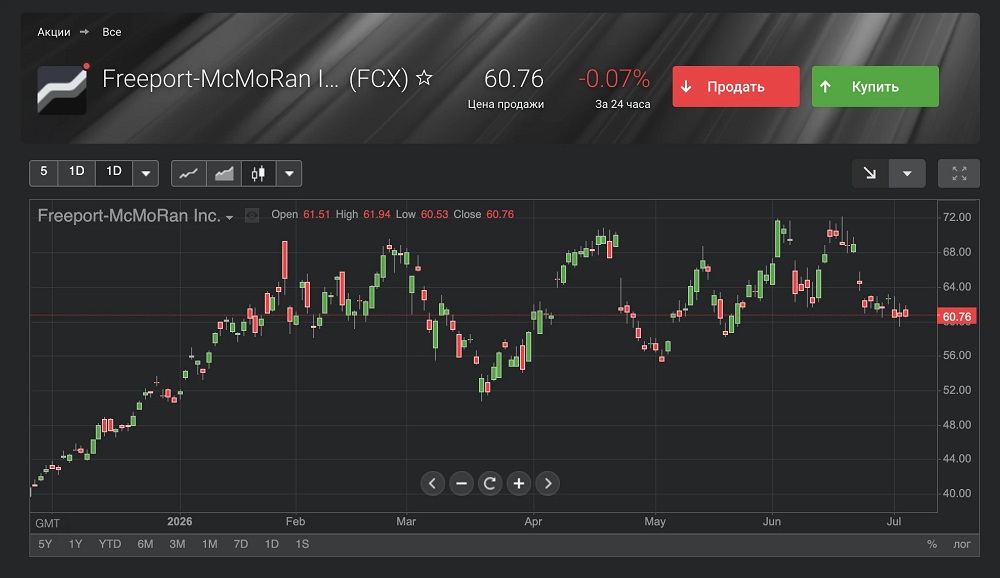
Task: Zoom in the chart with plus button
Action: point(519,484)
